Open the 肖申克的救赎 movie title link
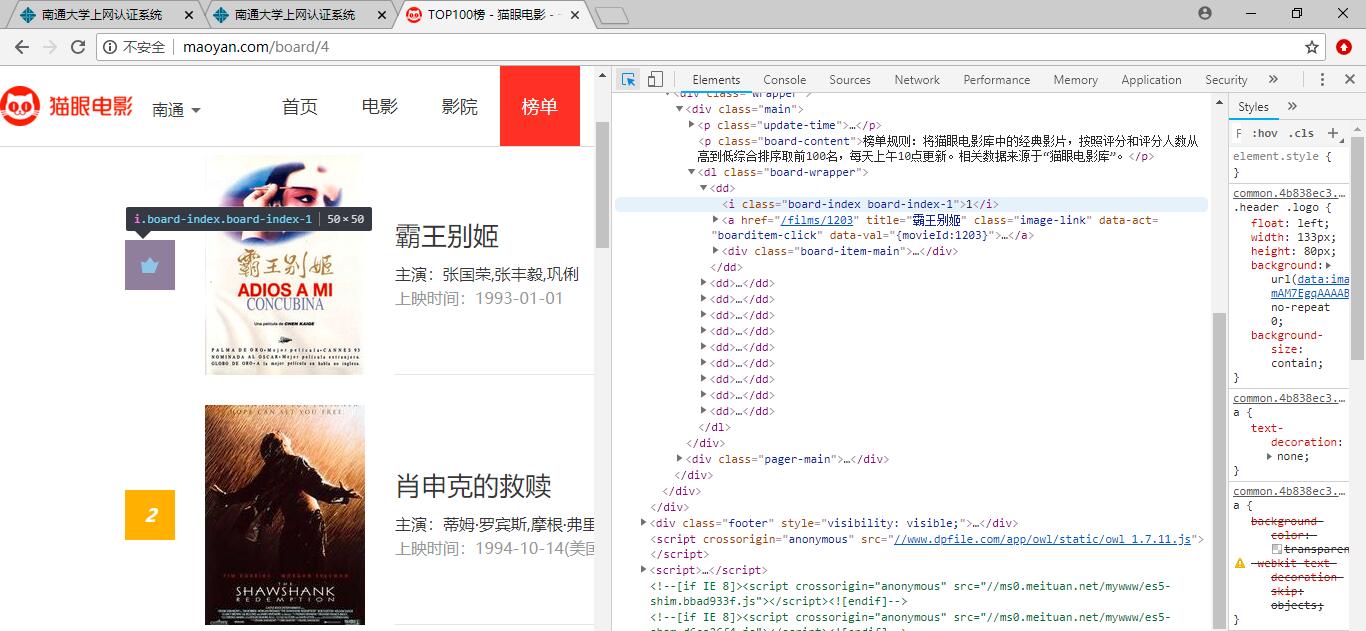This screenshot has height=631, width=1366. click(473, 487)
